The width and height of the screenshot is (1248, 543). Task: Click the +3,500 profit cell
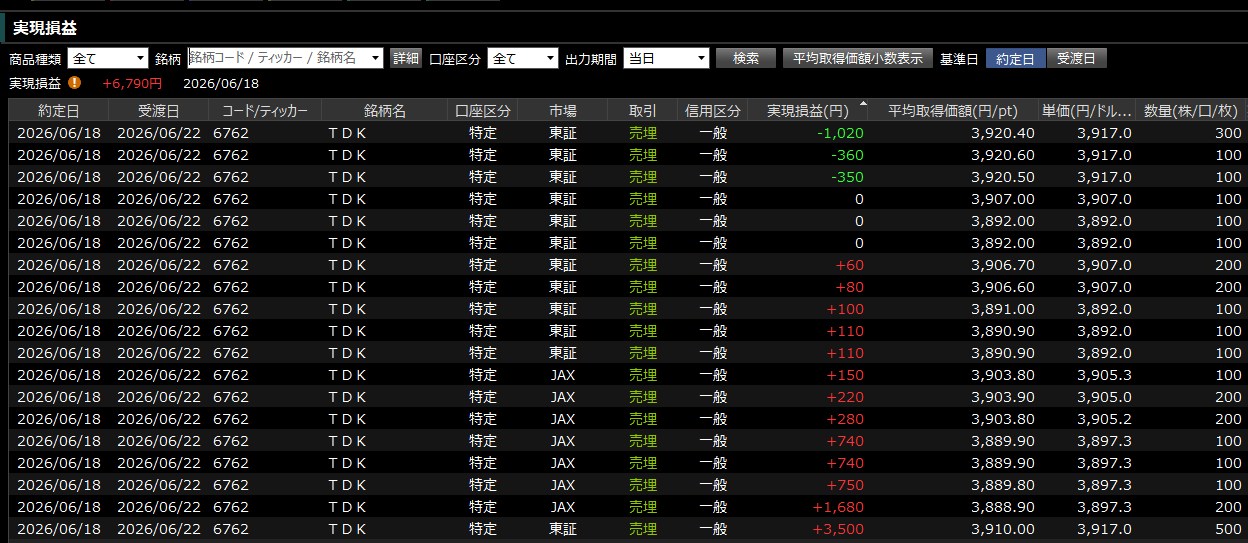(838, 529)
